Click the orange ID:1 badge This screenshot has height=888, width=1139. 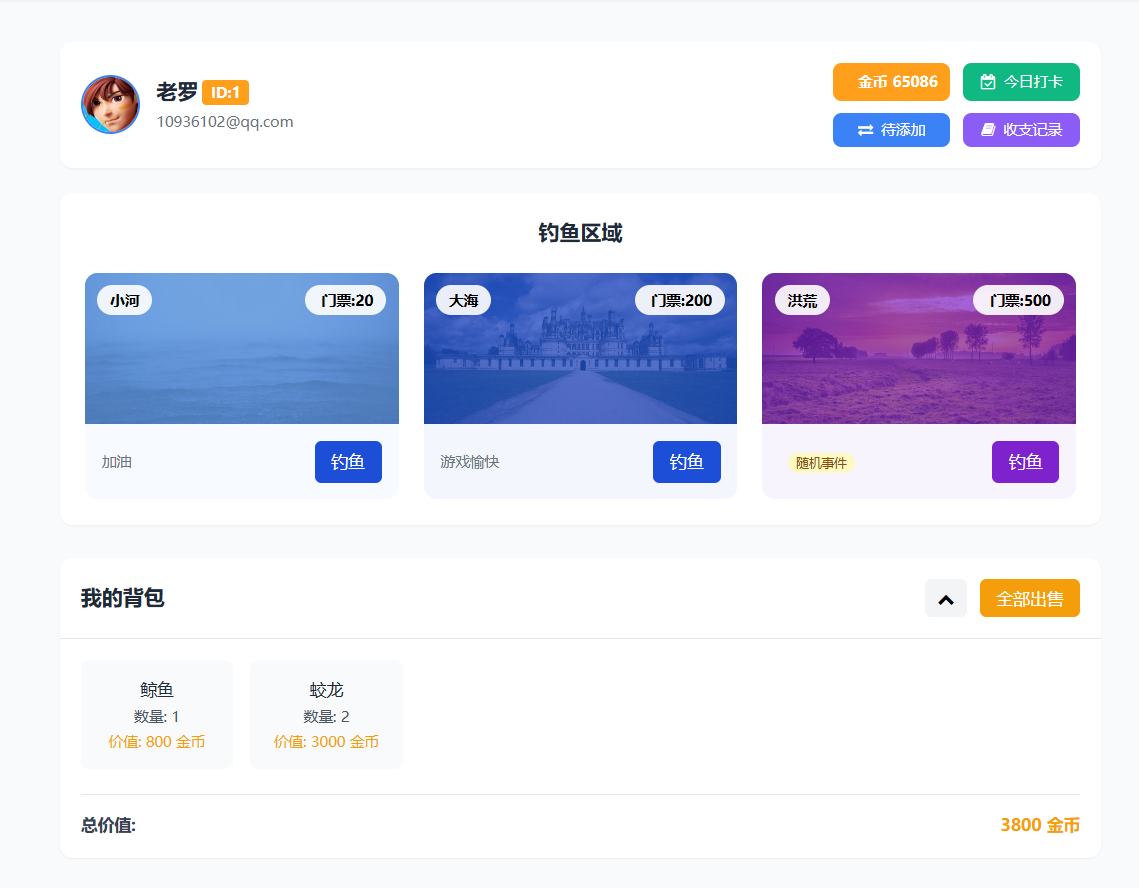tap(225, 93)
